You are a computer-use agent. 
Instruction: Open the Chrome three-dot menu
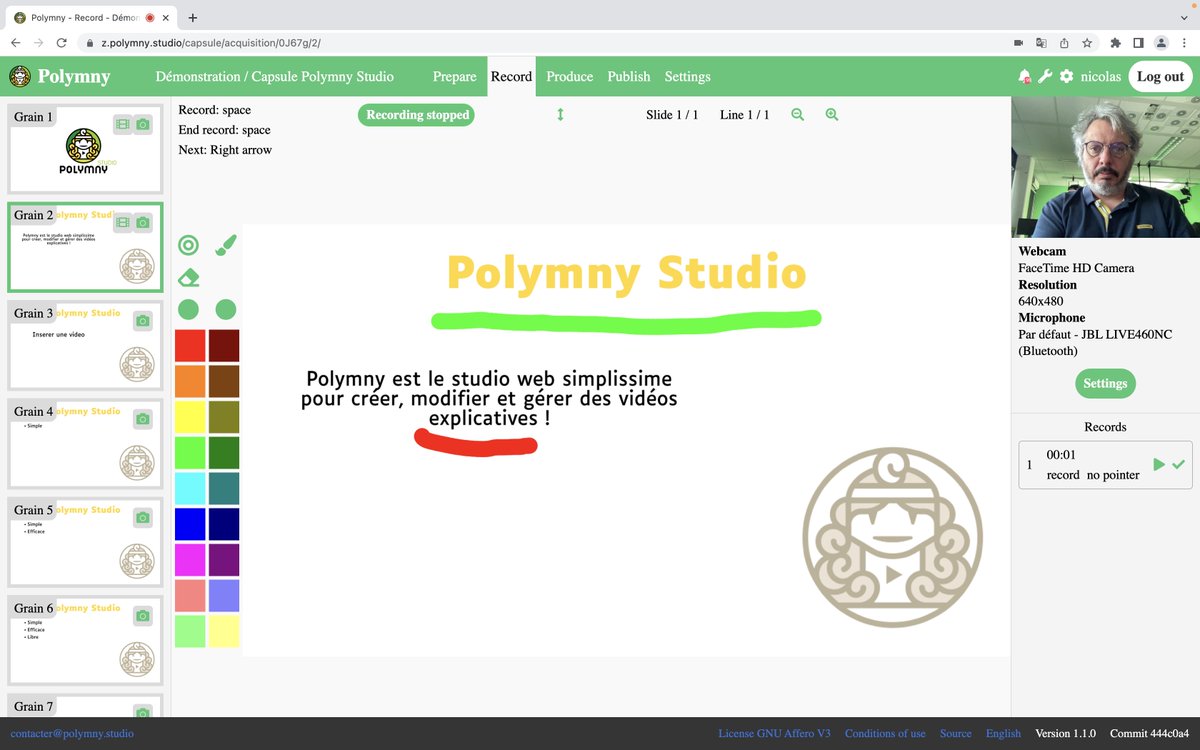[x=1184, y=43]
